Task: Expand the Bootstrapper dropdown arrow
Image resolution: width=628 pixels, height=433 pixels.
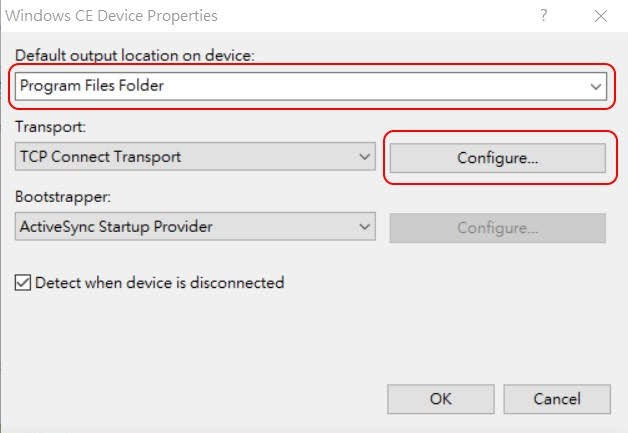Action: pyautogui.click(x=364, y=227)
